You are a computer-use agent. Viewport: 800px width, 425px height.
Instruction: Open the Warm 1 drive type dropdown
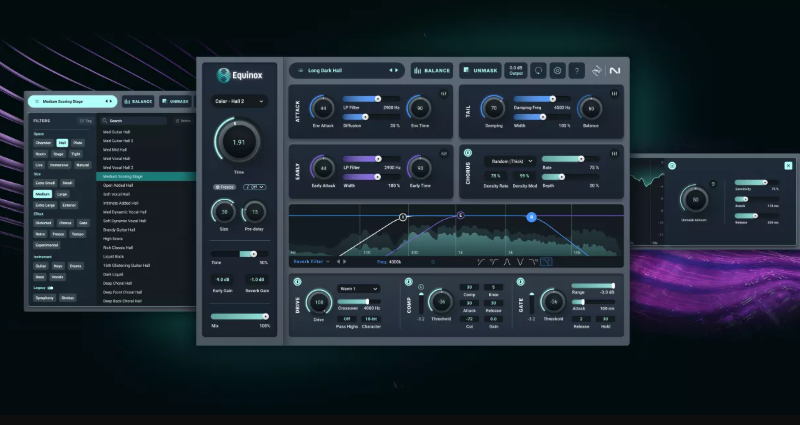point(359,288)
